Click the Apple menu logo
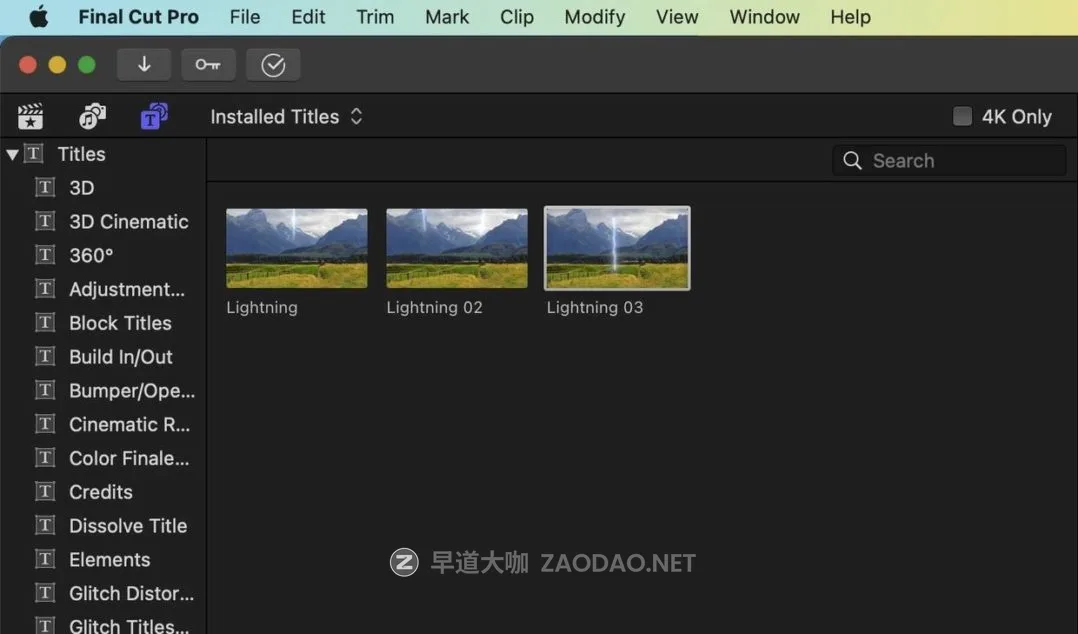This screenshot has width=1078, height=634. coord(38,17)
